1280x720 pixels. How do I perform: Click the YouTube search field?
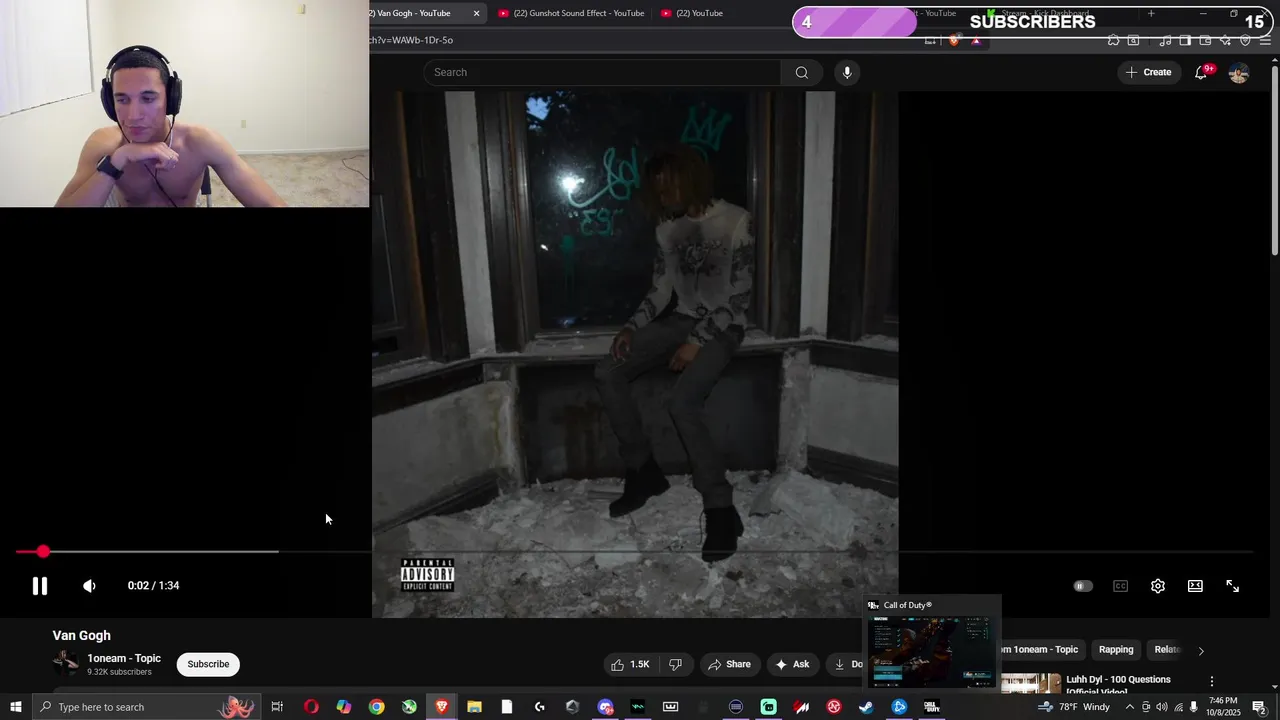point(603,72)
